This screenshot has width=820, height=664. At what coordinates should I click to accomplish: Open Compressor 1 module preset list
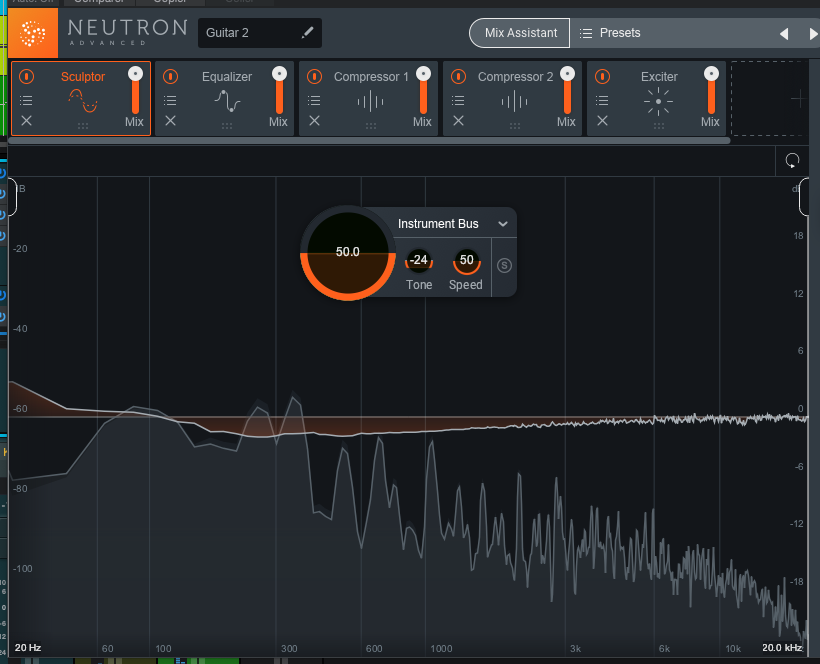[x=314, y=100]
